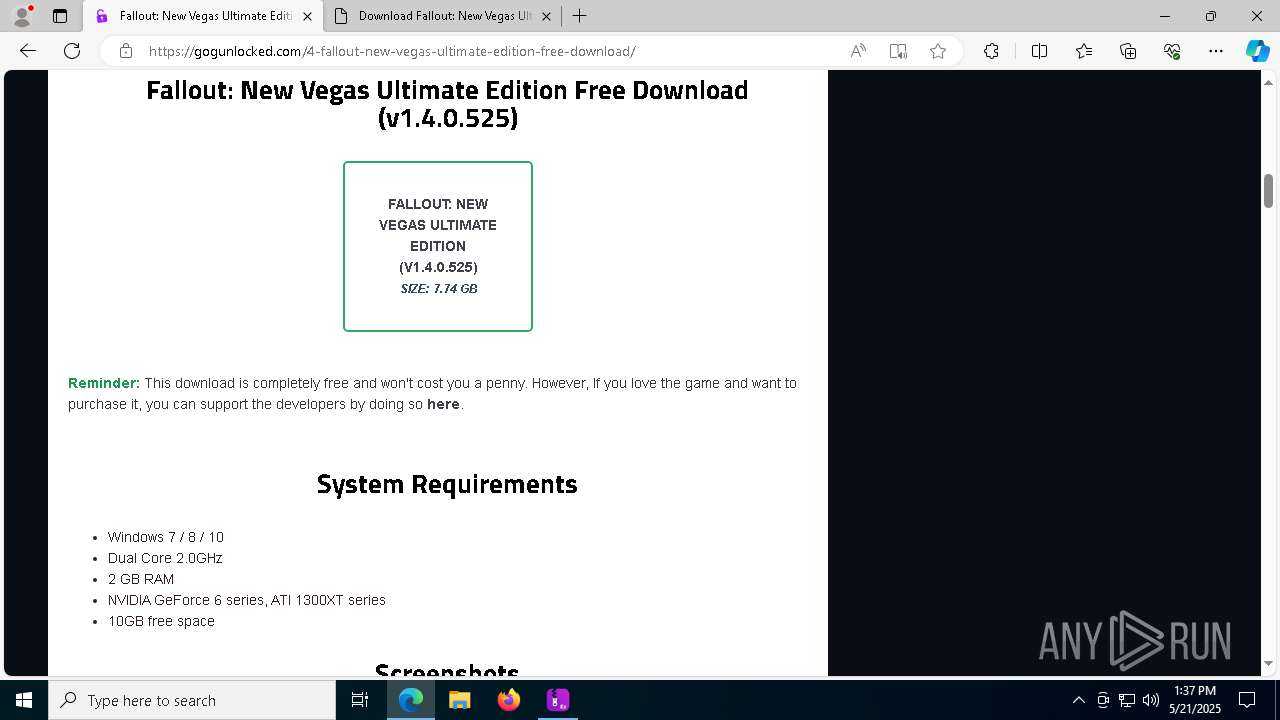Open the browser profile icon

[21, 16]
